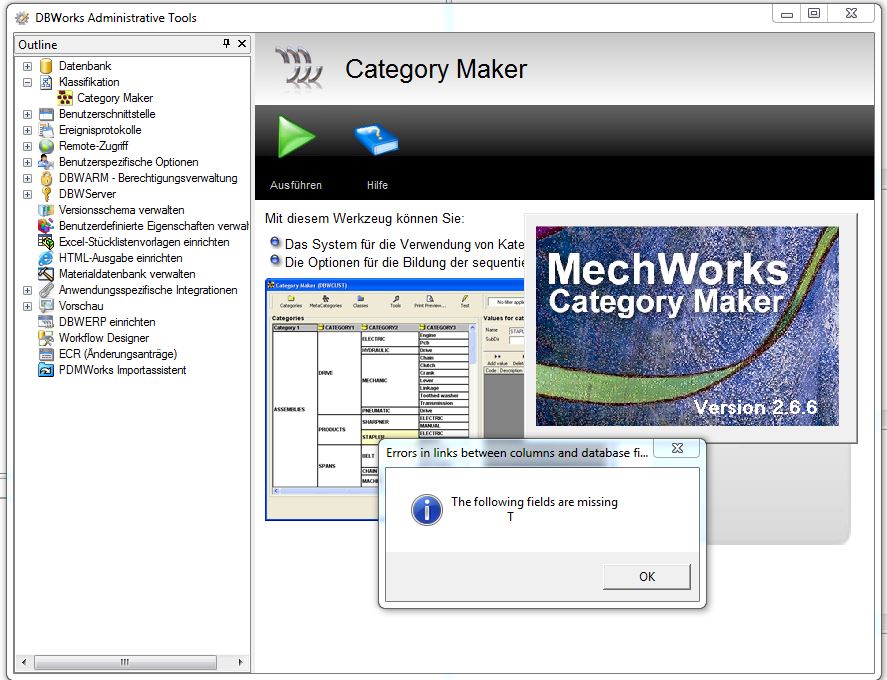The height and width of the screenshot is (680, 887).
Task: Close the Outline panel
Action: [242, 44]
